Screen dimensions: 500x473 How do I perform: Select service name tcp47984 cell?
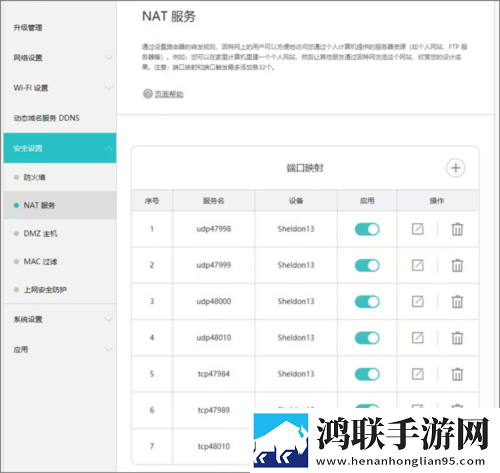pos(214,374)
